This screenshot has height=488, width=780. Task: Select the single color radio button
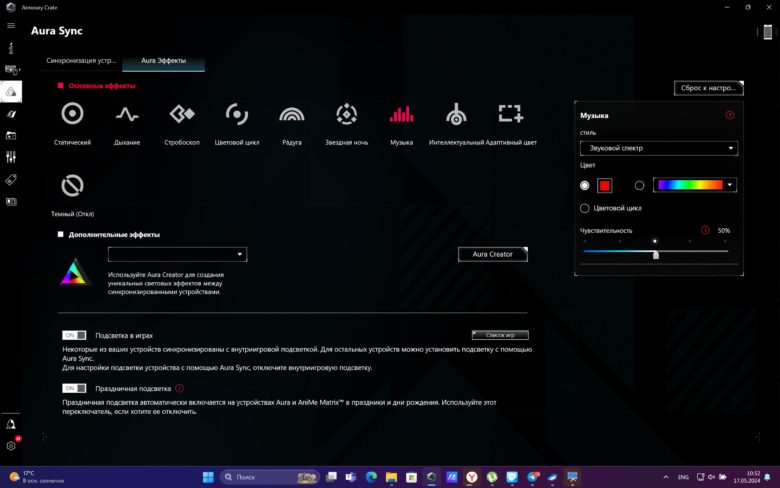click(585, 186)
